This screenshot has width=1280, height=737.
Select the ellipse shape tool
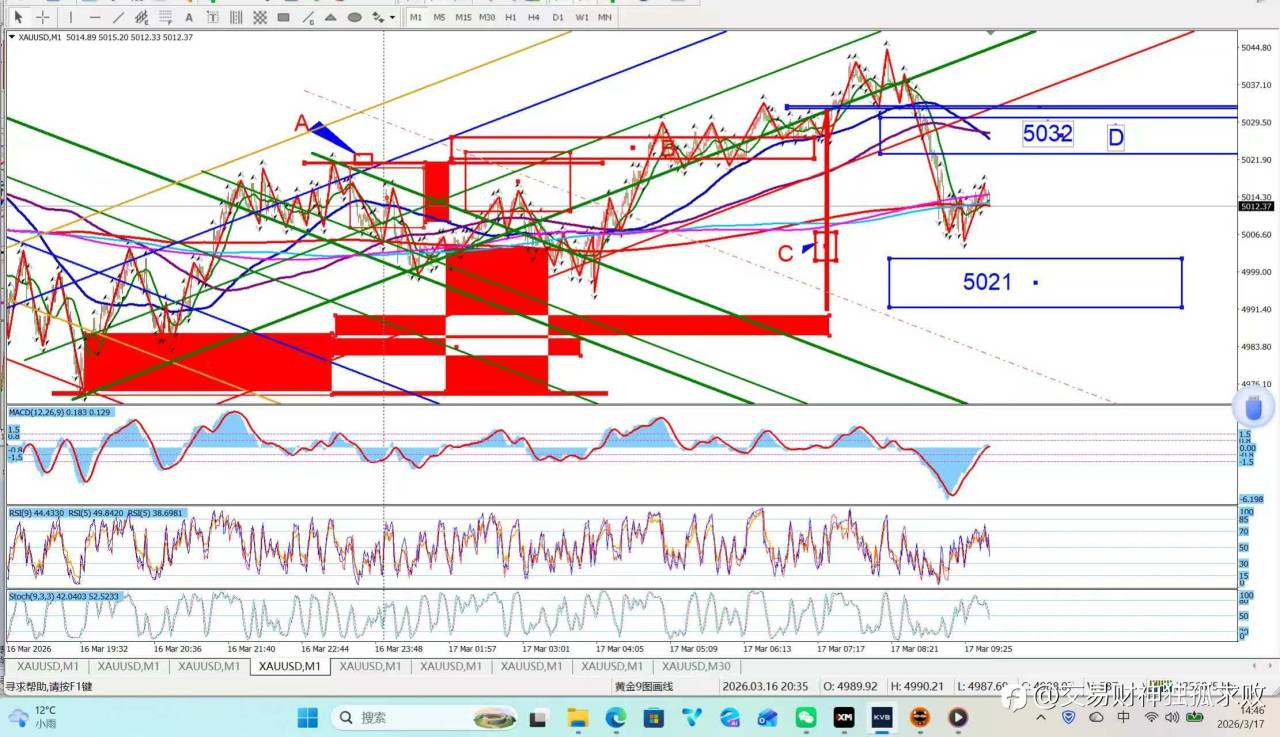[x=354, y=17]
